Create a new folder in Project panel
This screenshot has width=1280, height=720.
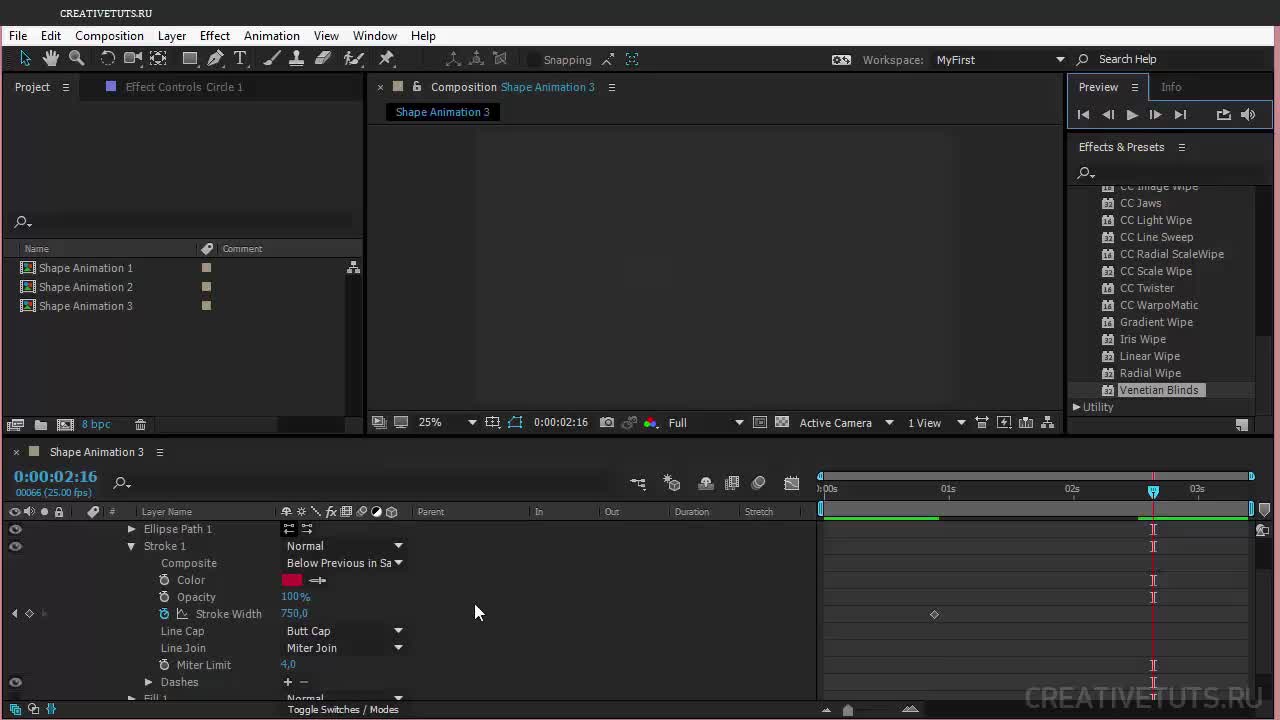(41, 425)
